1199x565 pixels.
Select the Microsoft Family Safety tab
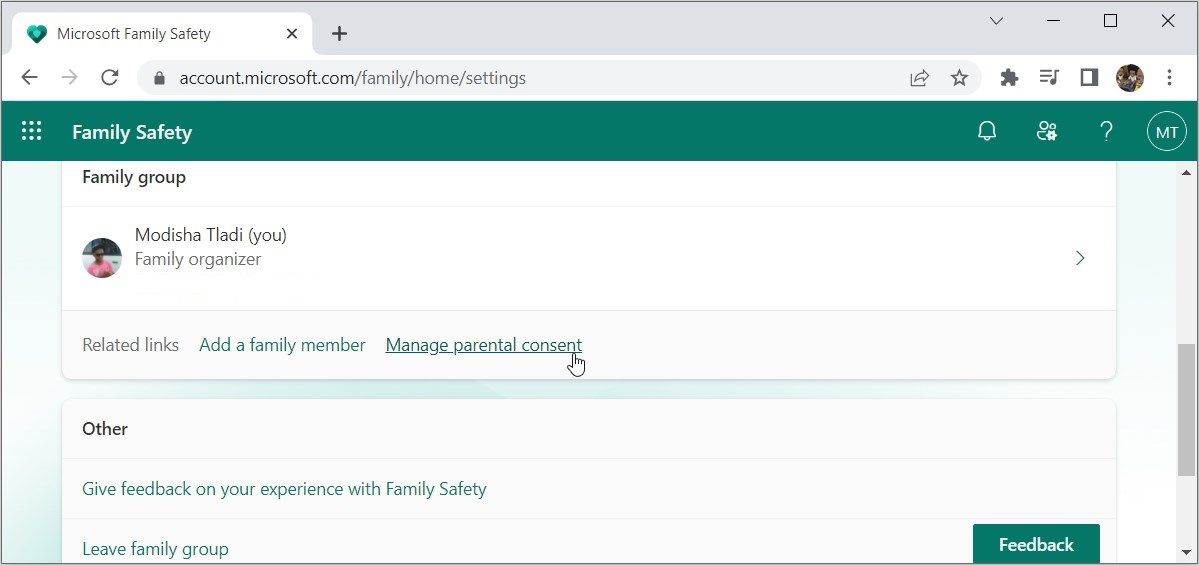162,34
